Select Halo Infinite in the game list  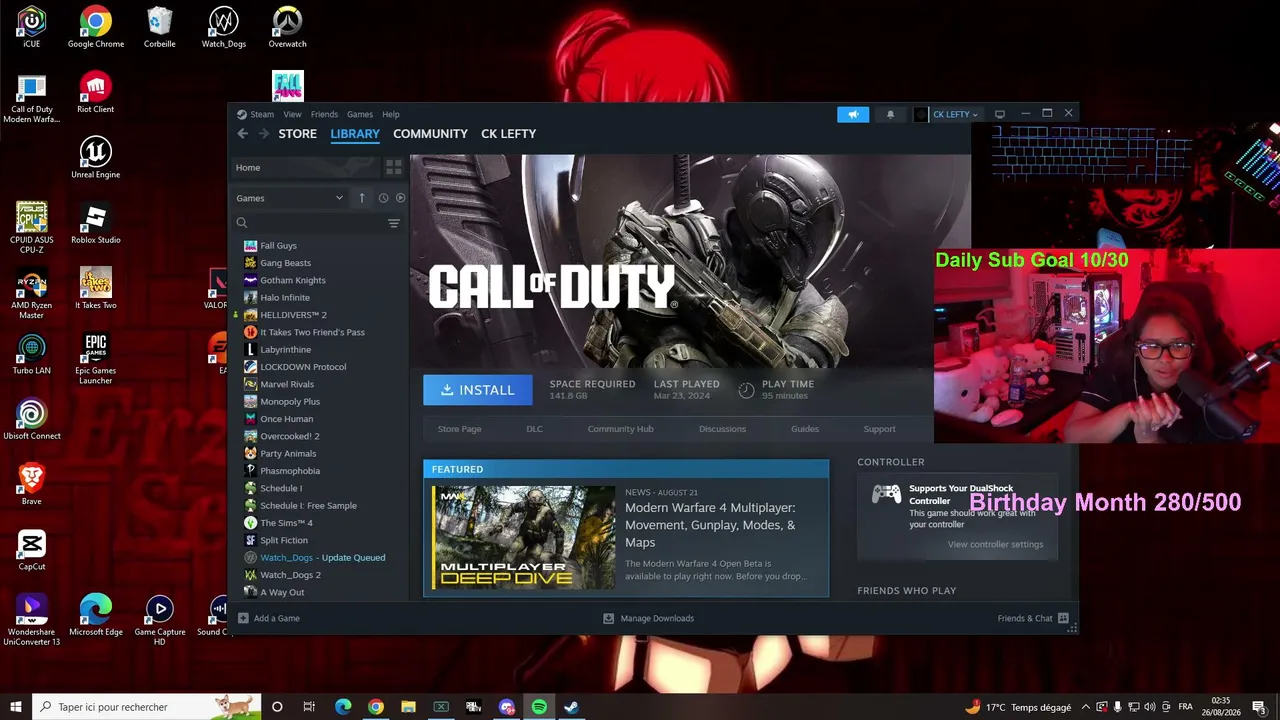[285, 297]
